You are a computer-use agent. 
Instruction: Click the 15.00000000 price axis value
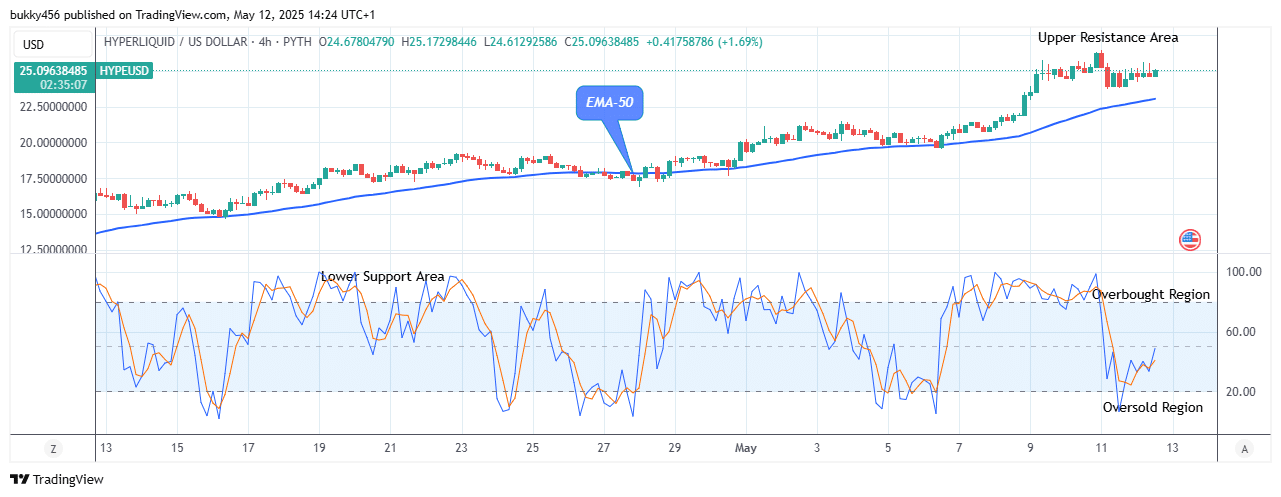(x=55, y=213)
